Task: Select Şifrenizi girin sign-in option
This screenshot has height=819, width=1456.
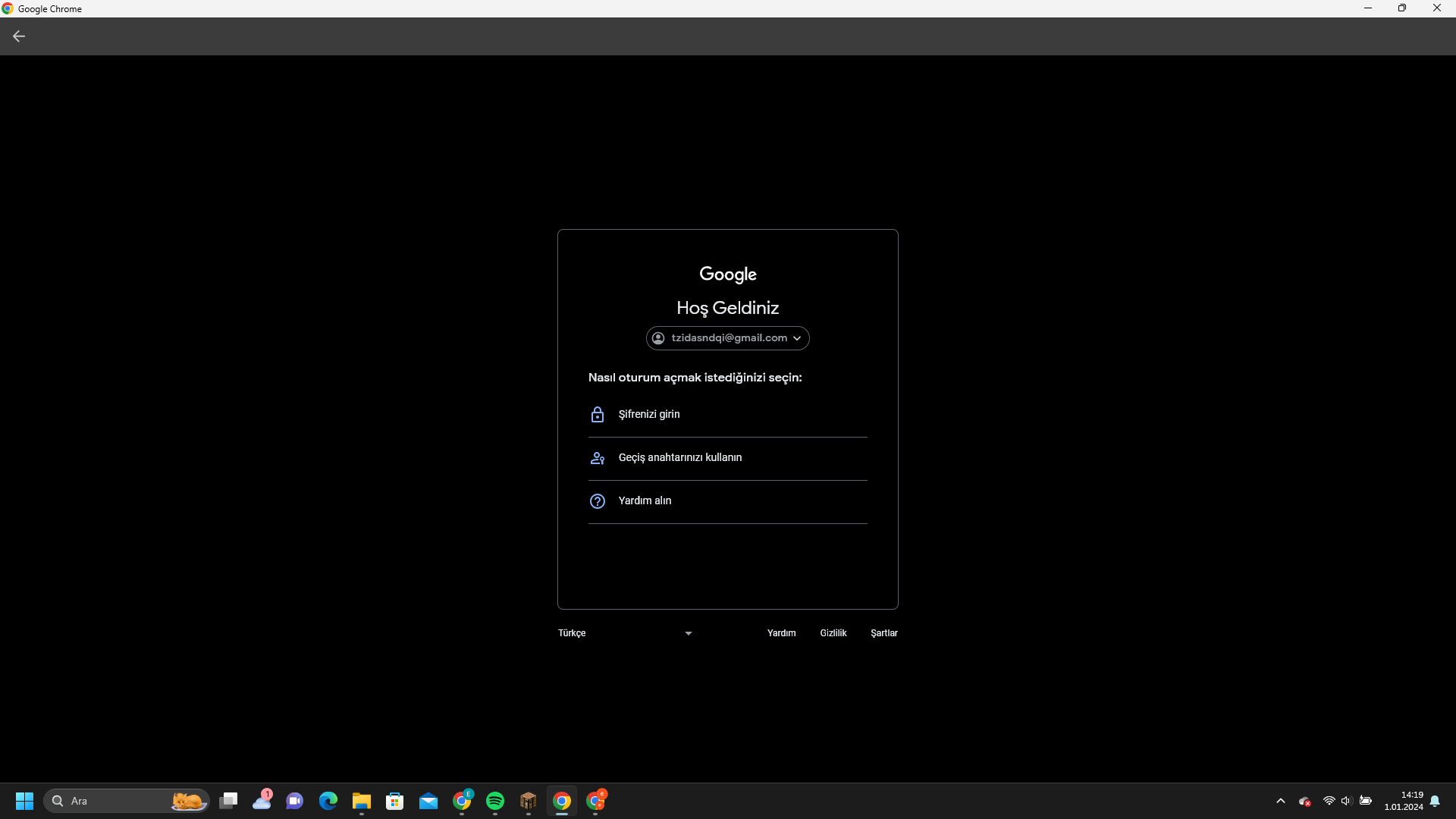Action: (x=649, y=415)
